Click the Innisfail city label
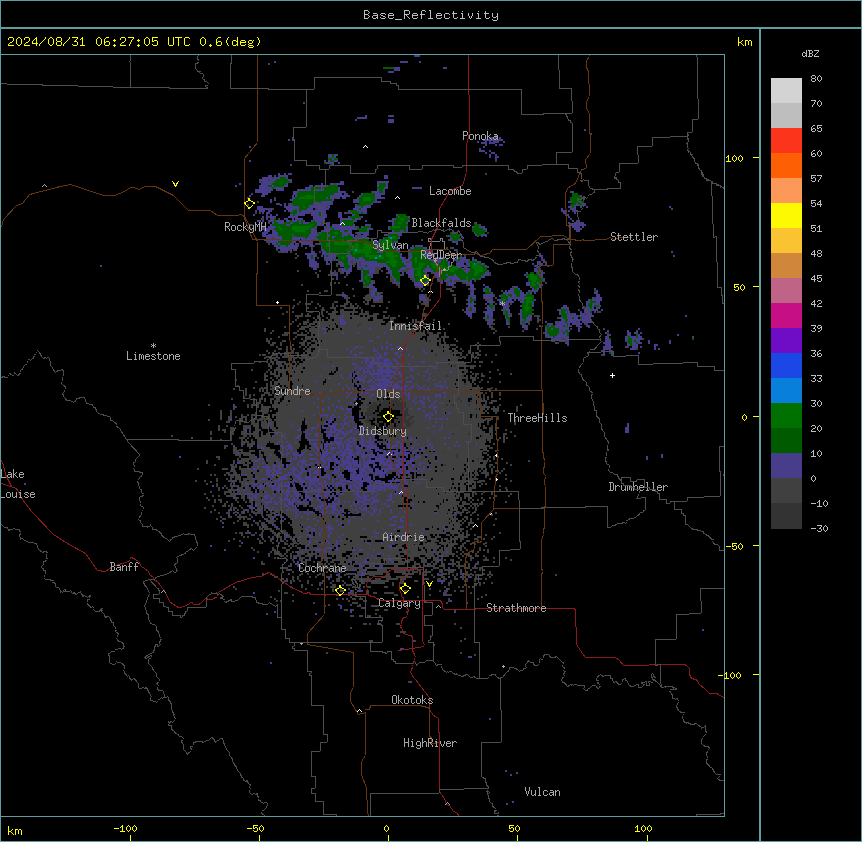Viewport: 862px width, 842px height. (x=416, y=326)
